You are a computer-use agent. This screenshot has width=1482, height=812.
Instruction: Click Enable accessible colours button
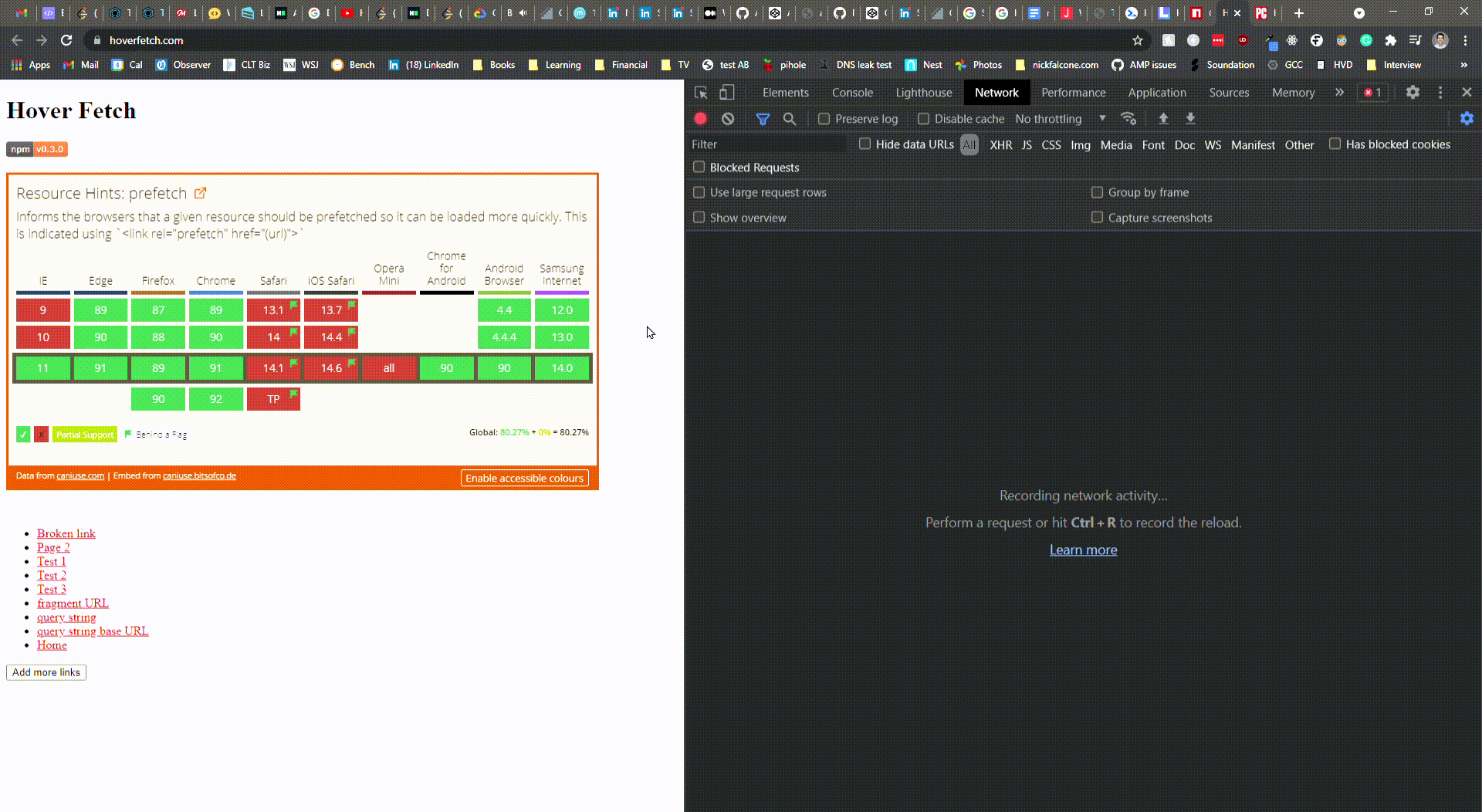[x=525, y=479]
